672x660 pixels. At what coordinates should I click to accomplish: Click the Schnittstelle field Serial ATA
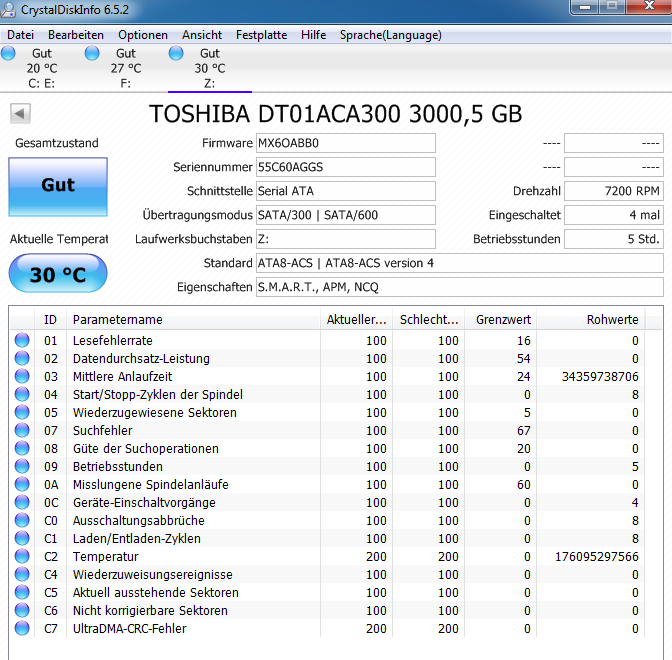coord(346,191)
